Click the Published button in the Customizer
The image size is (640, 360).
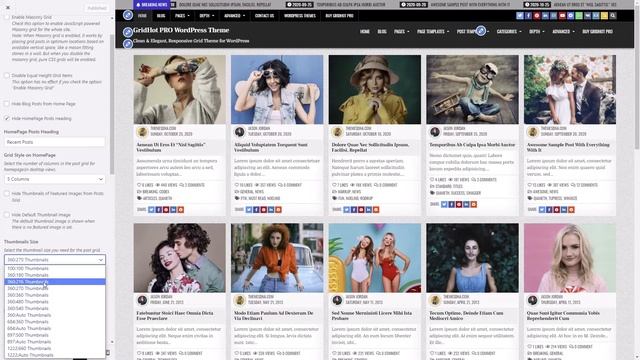[97, 8]
